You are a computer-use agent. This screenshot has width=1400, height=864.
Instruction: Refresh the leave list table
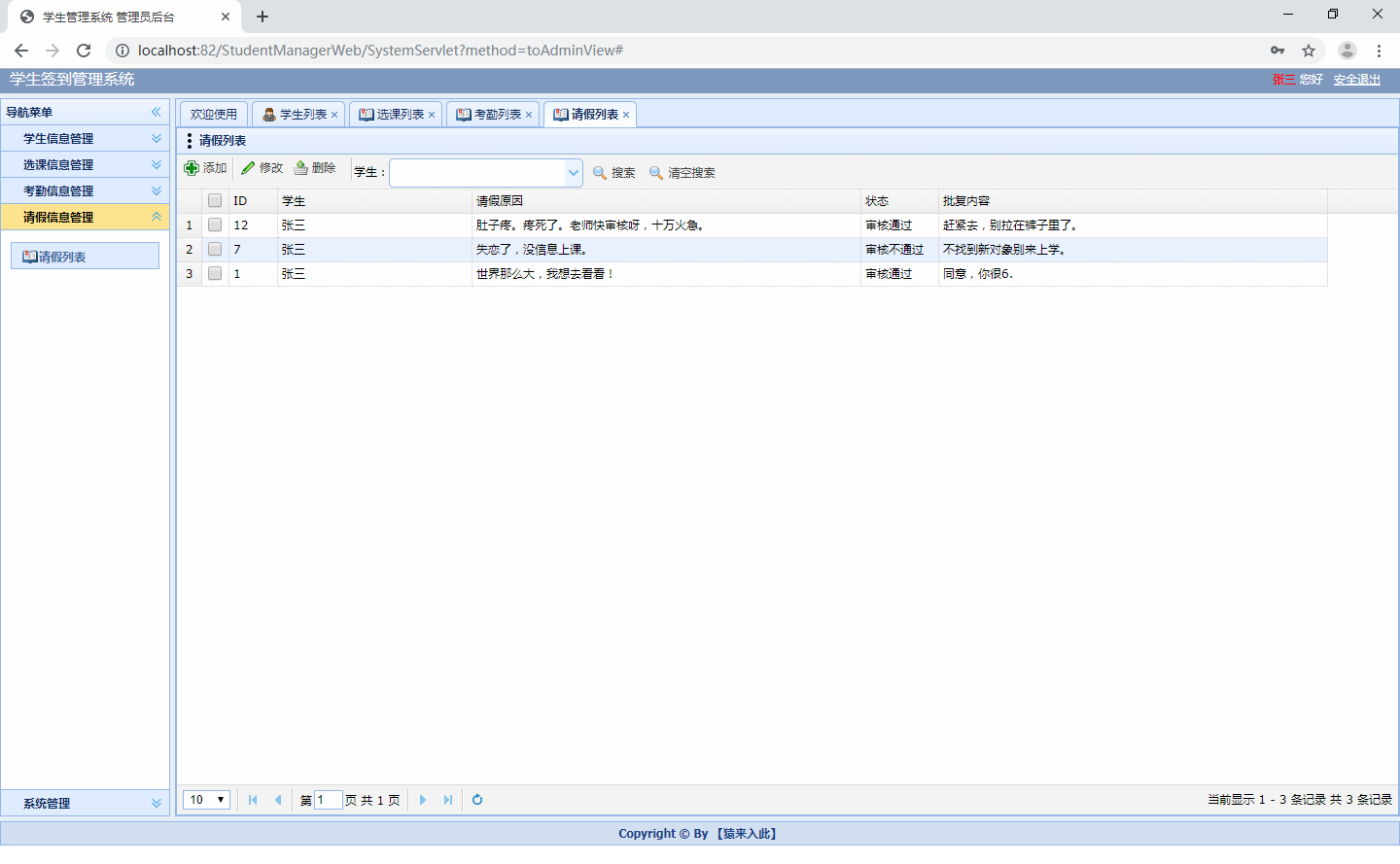tap(477, 800)
